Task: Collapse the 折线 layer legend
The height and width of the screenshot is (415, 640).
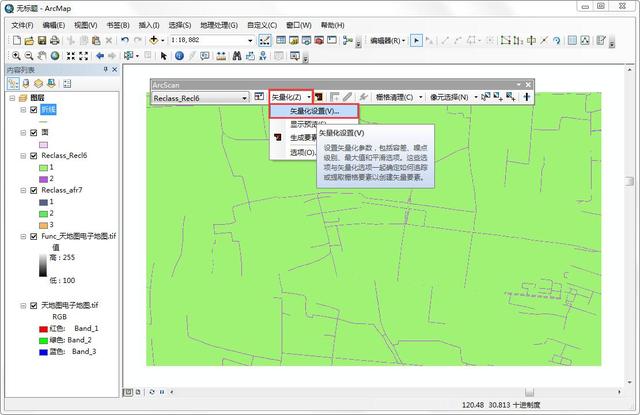Action: (x=23, y=110)
